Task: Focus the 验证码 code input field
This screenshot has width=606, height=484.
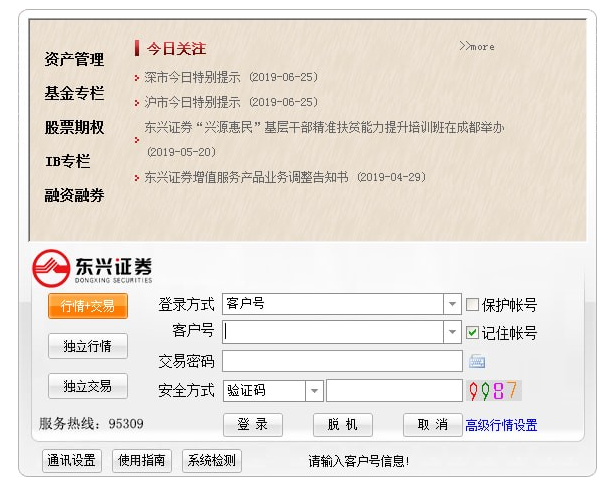Action: (x=394, y=390)
